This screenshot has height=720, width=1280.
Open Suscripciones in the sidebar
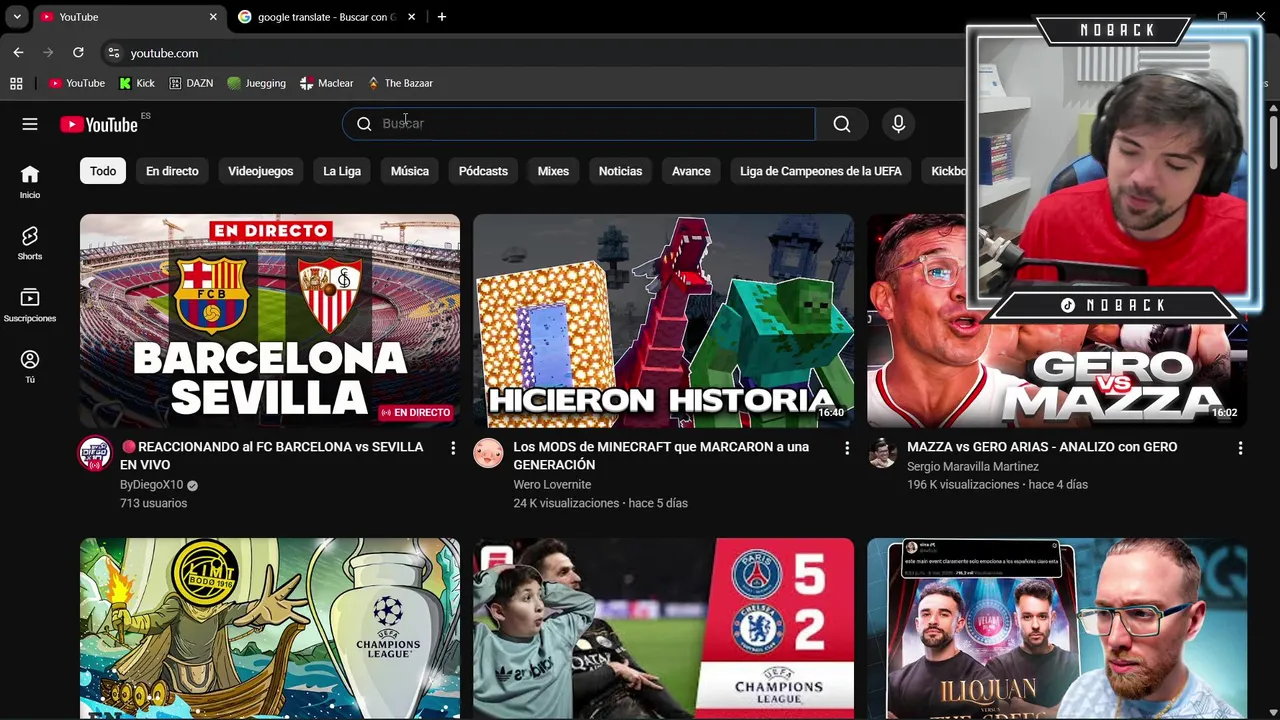point(30,305)
